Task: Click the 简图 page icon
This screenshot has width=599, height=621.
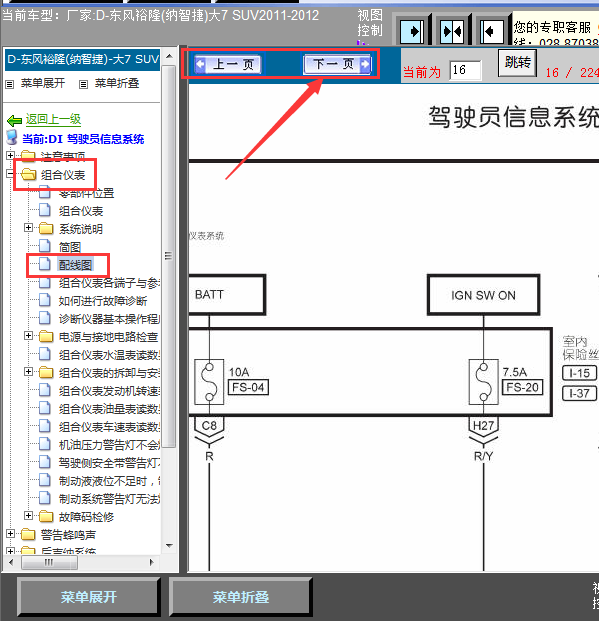Action: [45, 246]
